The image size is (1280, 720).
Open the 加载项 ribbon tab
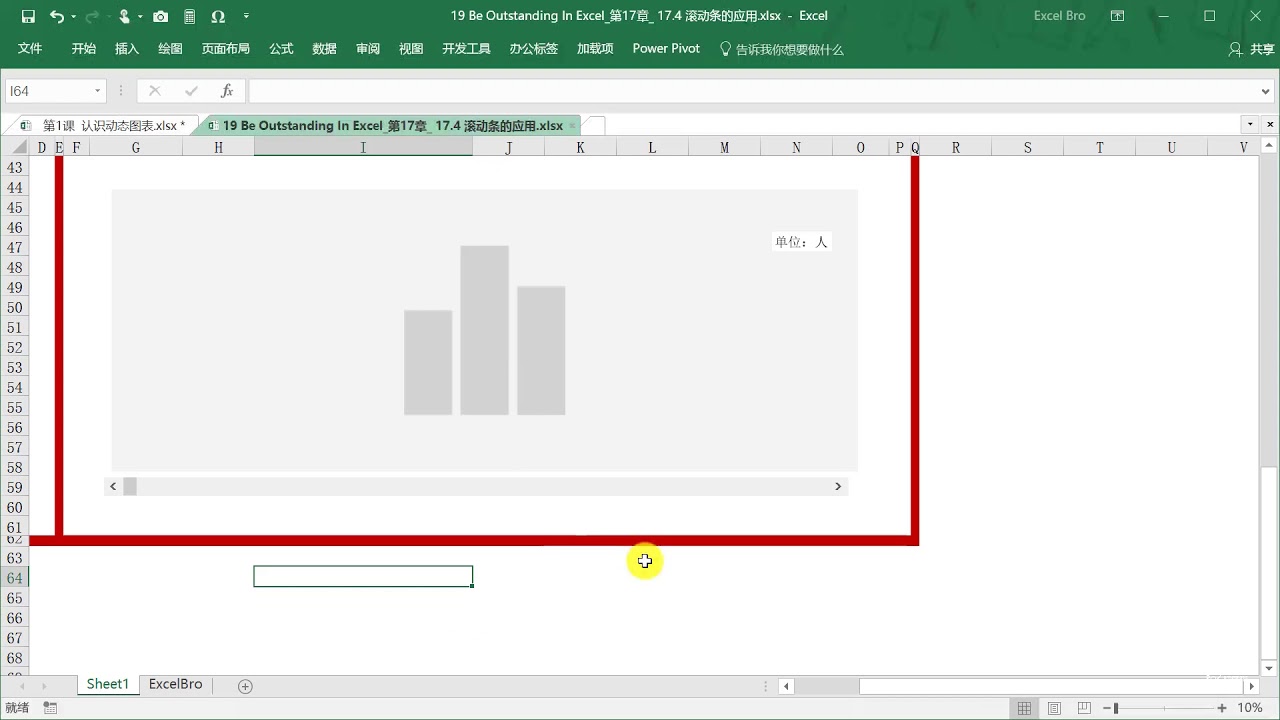point(595,49)
